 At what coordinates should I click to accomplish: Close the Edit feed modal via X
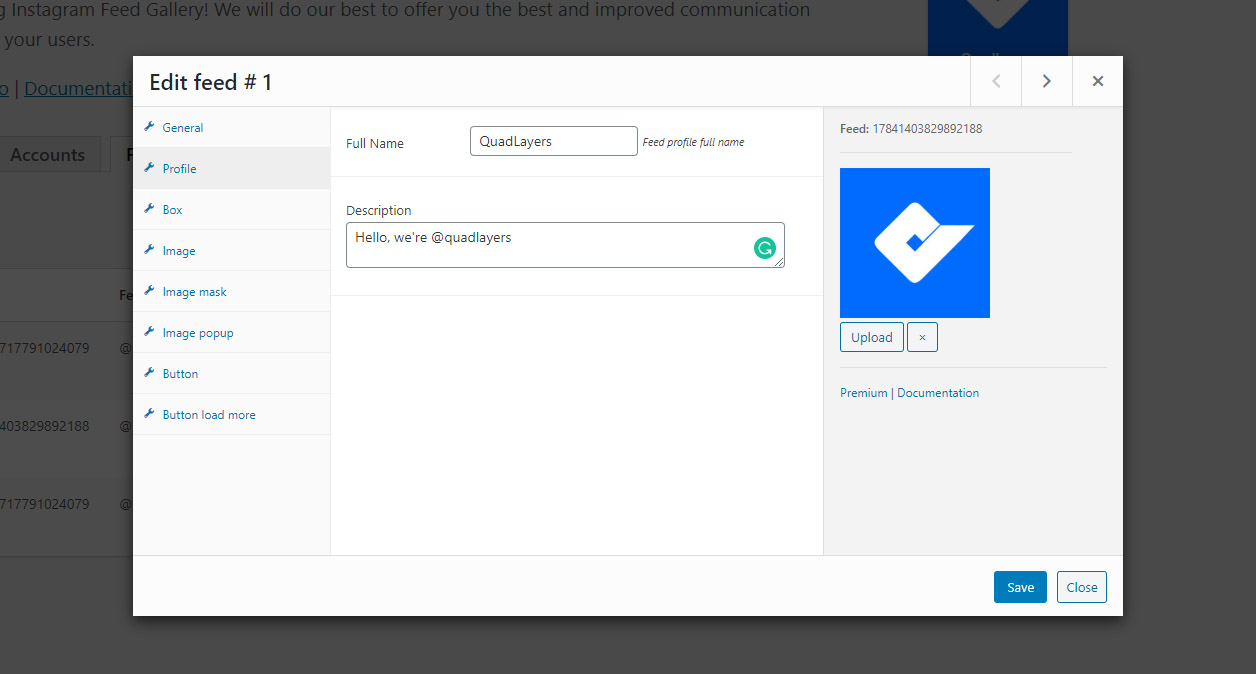(x=1098, y=82)
